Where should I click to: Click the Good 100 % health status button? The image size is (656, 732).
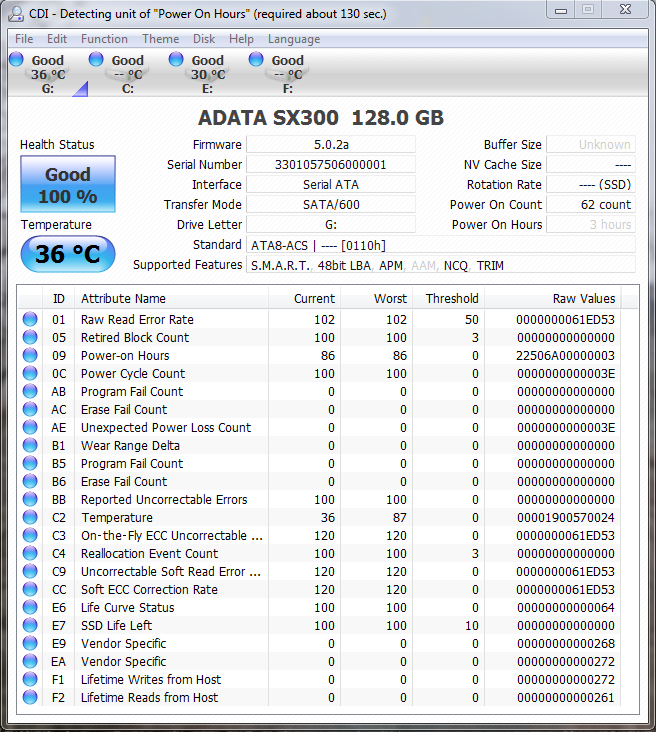pyautogui.click(x=68, y=184)
